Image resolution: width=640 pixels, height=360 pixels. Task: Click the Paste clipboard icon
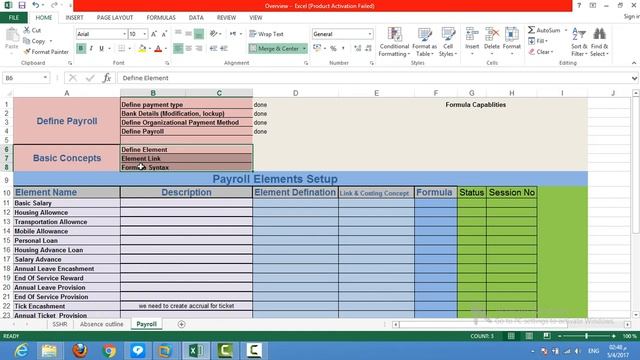coord(12,35)
